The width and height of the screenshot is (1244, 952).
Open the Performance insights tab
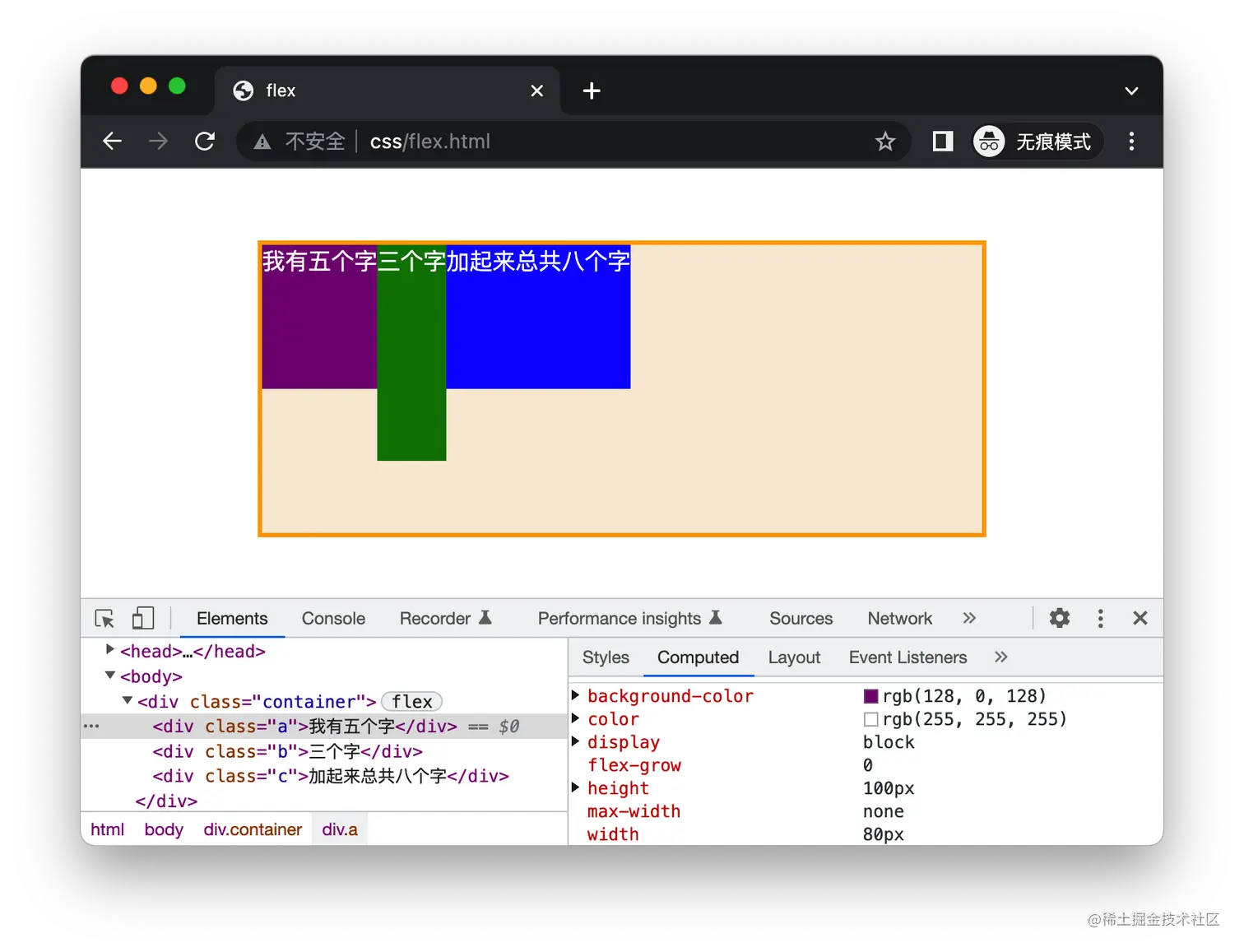pos(629,619)
